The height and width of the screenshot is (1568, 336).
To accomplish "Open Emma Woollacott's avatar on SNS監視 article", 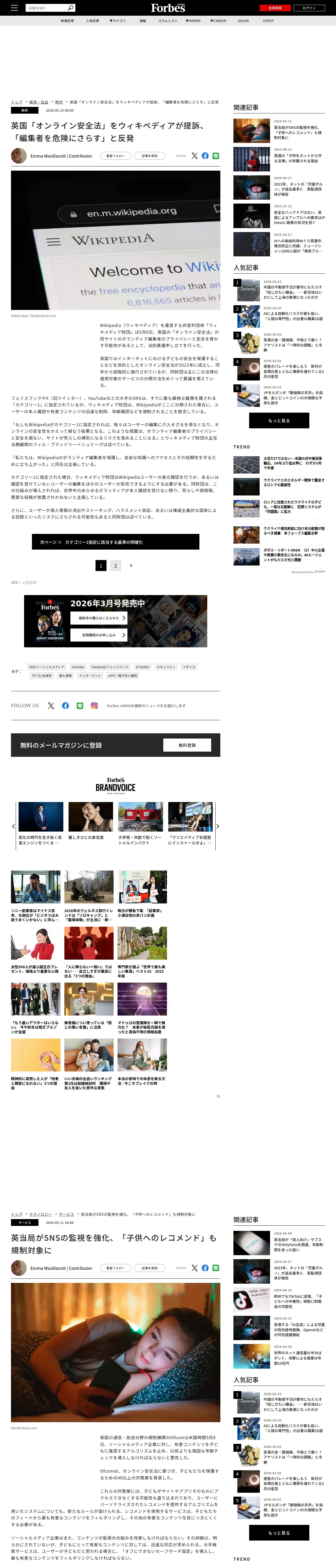I will [x=19, y=1268].
